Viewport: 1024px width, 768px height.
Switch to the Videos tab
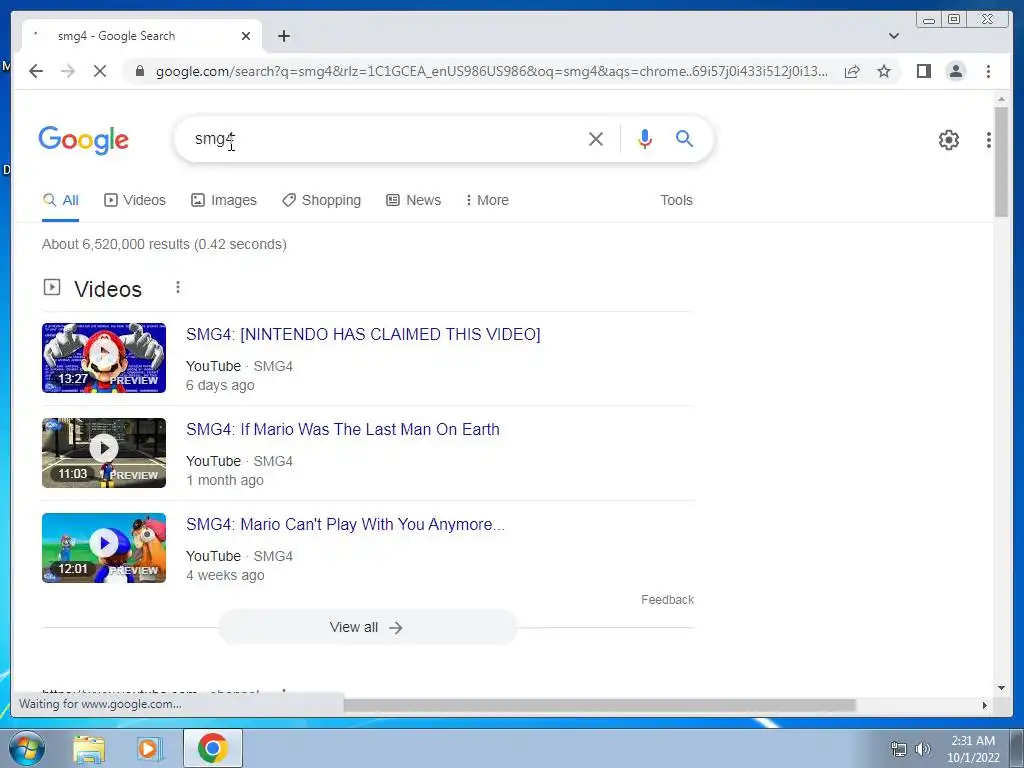(x=135, y=200)
